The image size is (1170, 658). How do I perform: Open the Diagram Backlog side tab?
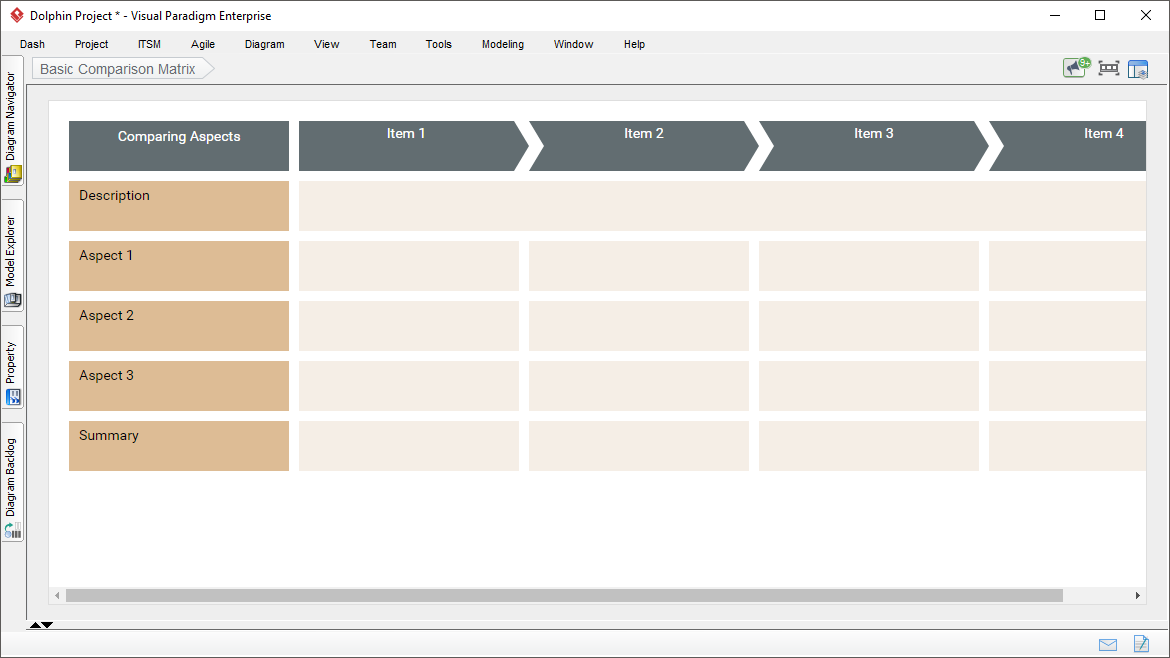click(12, 482)
